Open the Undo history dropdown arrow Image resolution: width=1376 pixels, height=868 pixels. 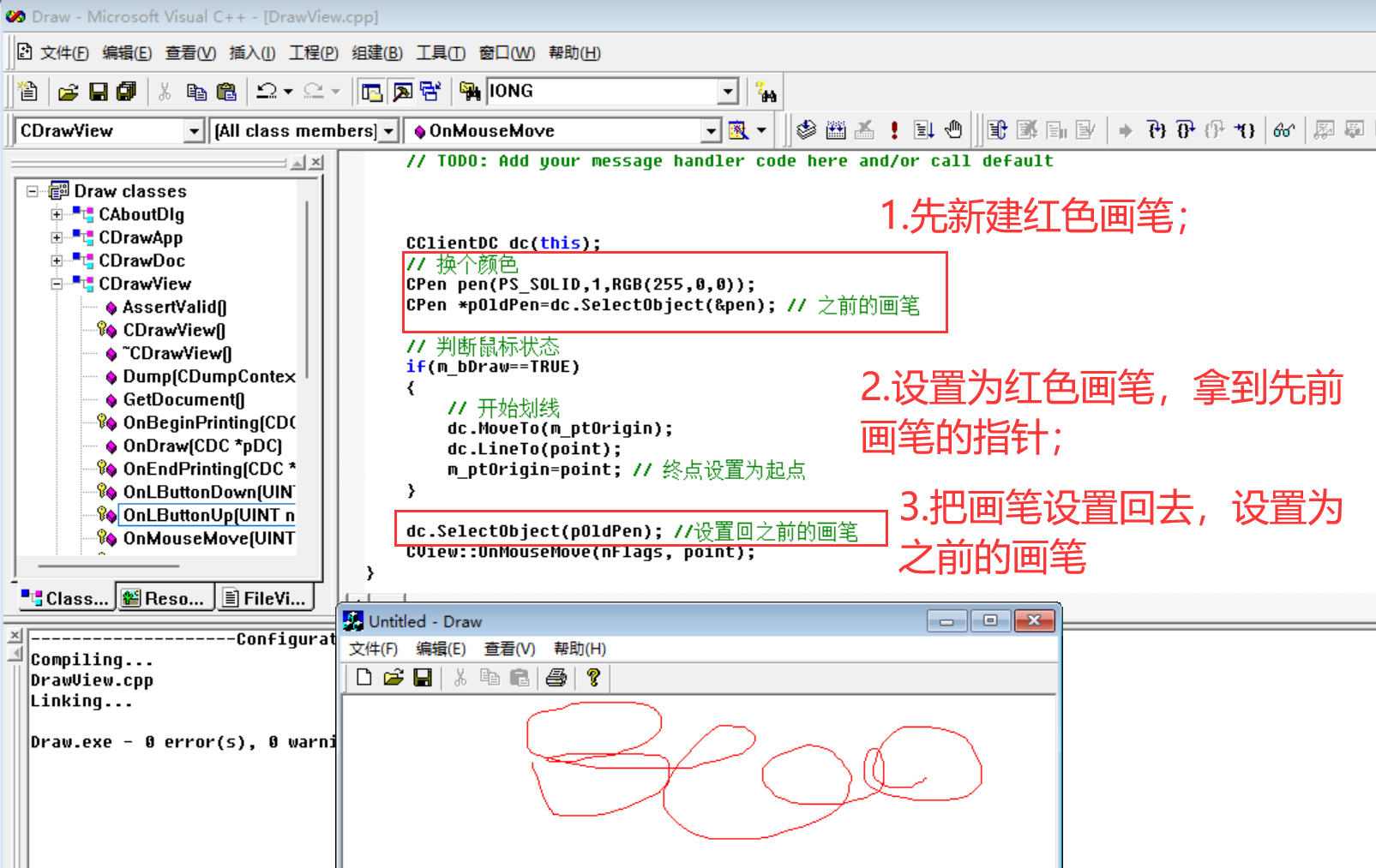pos(288,91)
